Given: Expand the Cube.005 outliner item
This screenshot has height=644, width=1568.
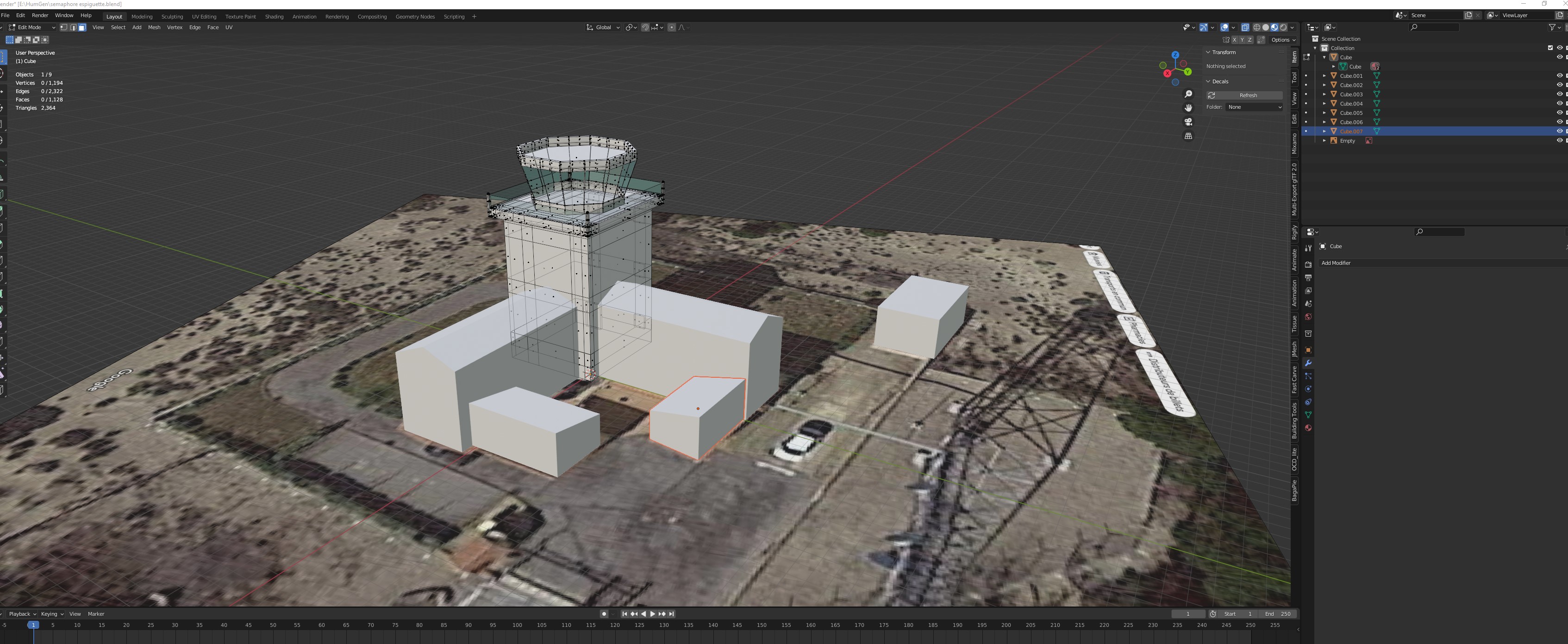Looking at the screenshot, I should (x=1324, y=113).
